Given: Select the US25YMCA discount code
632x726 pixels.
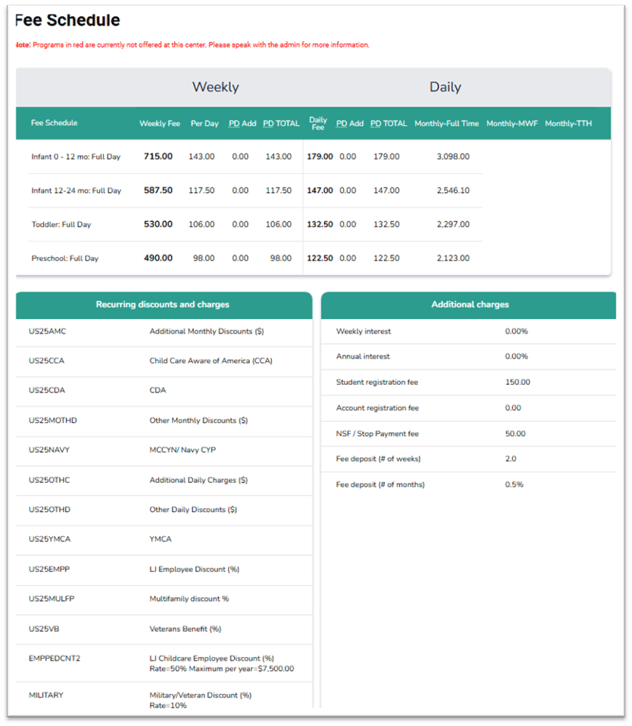Looking at the screenshot, I should pos(52,539).
